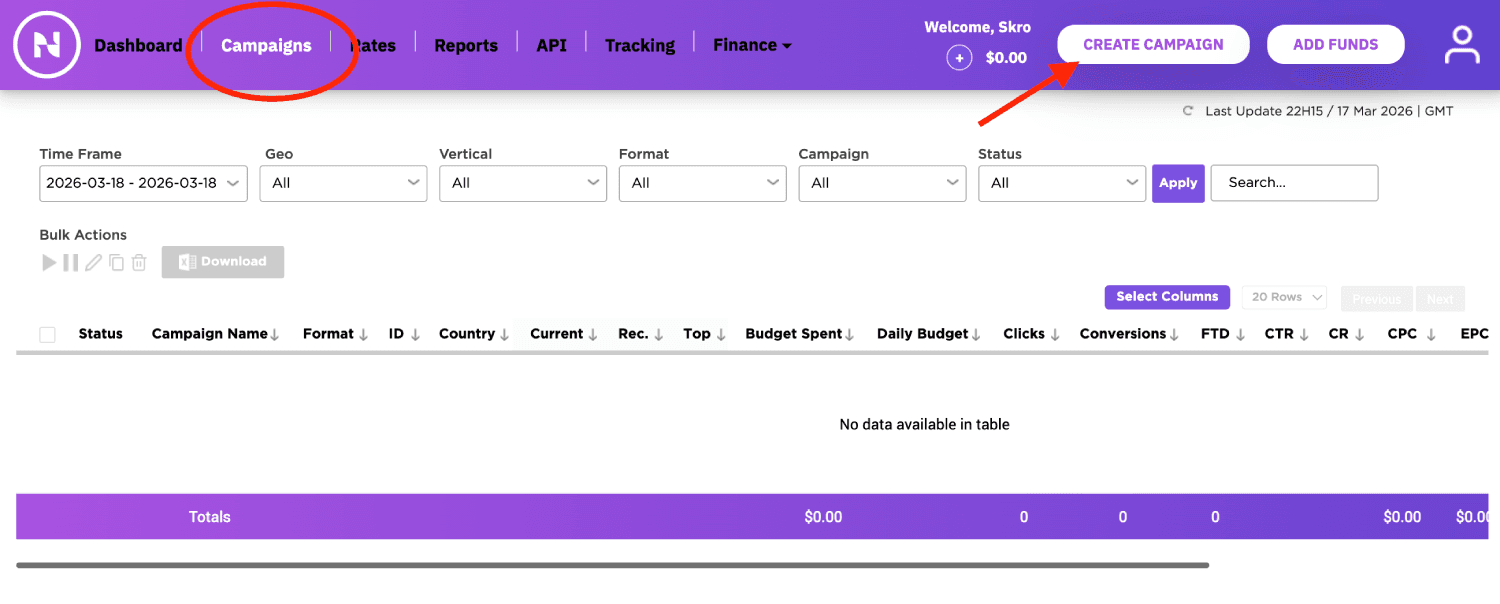The width and height of the screenshot is (1500, 604).
Task: Click the Select Columns button
Action: tap(1168, 297)
